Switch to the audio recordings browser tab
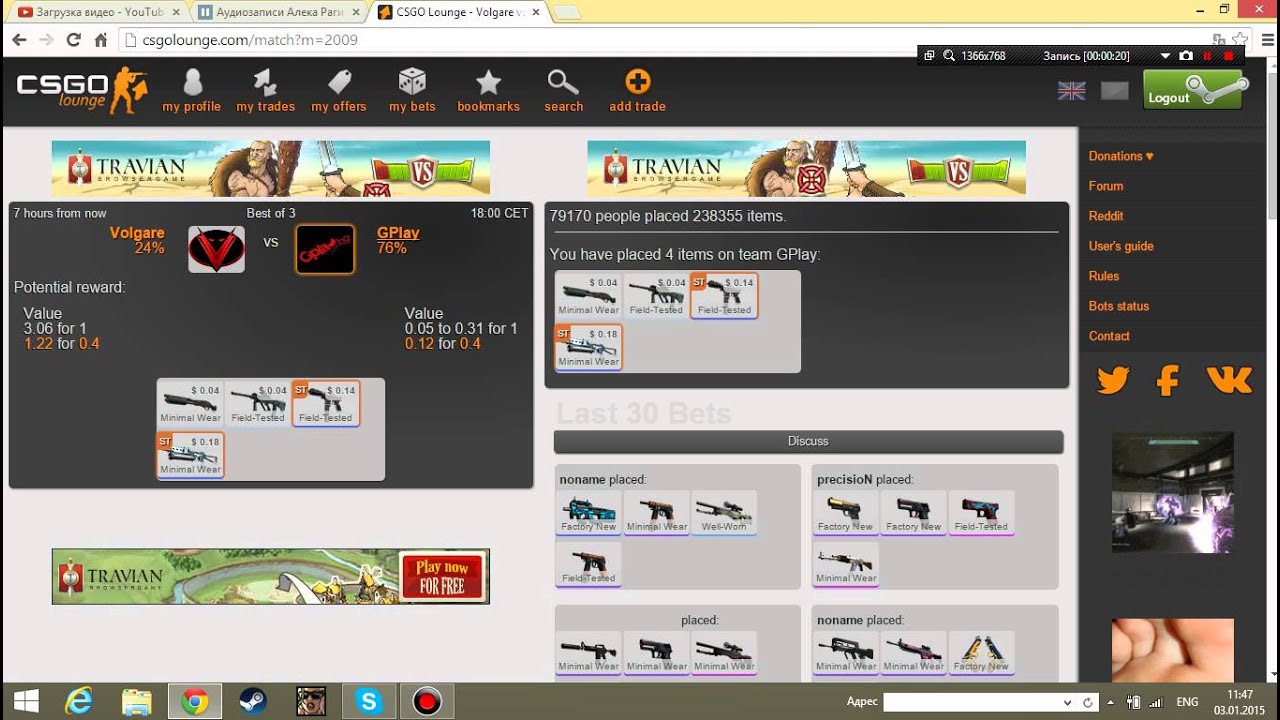 tap(276, 13)
